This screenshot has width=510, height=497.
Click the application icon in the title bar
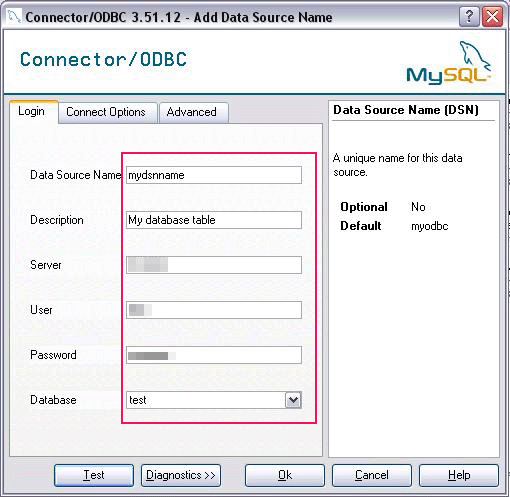pyautogui.click(x=14, y=16)
